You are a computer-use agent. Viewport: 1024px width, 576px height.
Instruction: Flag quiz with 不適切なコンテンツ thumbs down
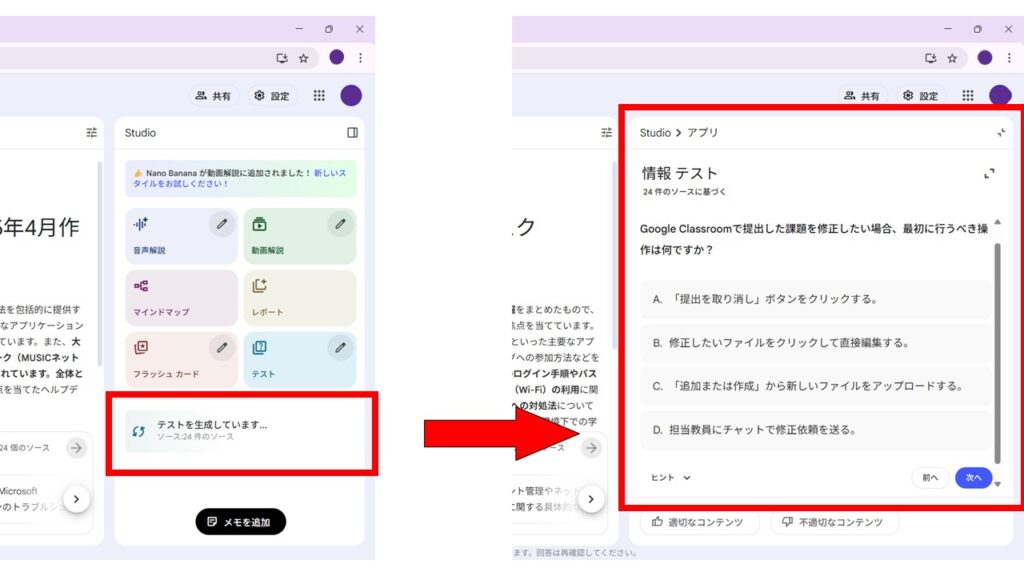[x=833, y=522]
